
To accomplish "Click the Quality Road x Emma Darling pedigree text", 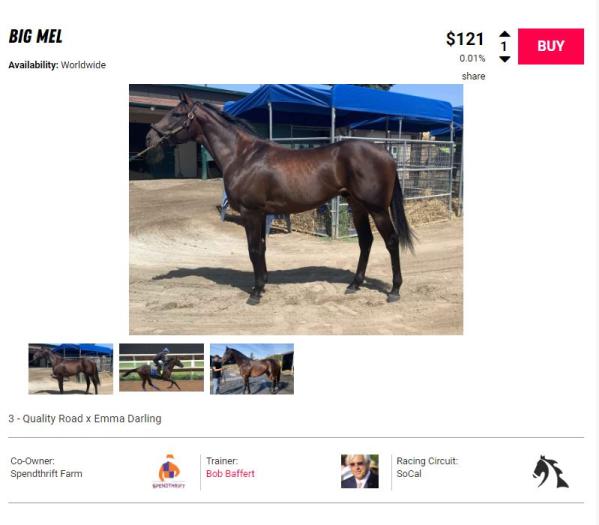I will pos(85,418).
